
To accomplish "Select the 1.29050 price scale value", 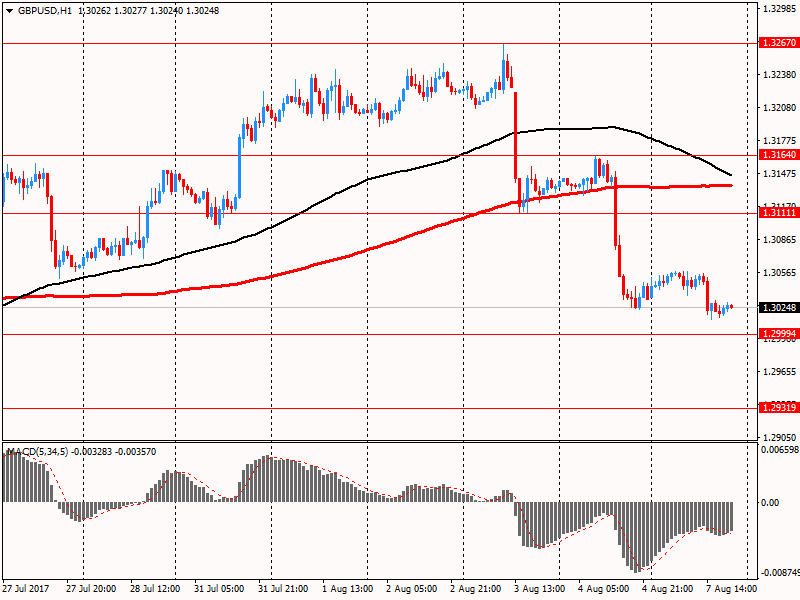I will pos(780,437).
